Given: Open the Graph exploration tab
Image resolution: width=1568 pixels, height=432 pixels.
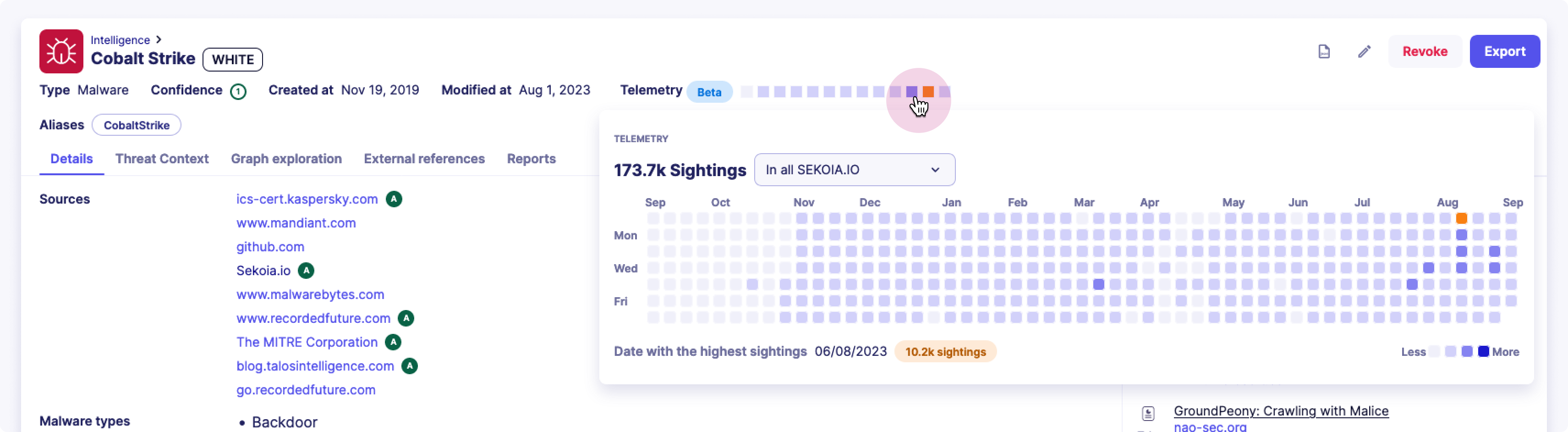Looking at the screenshot, I should (286, 158).
